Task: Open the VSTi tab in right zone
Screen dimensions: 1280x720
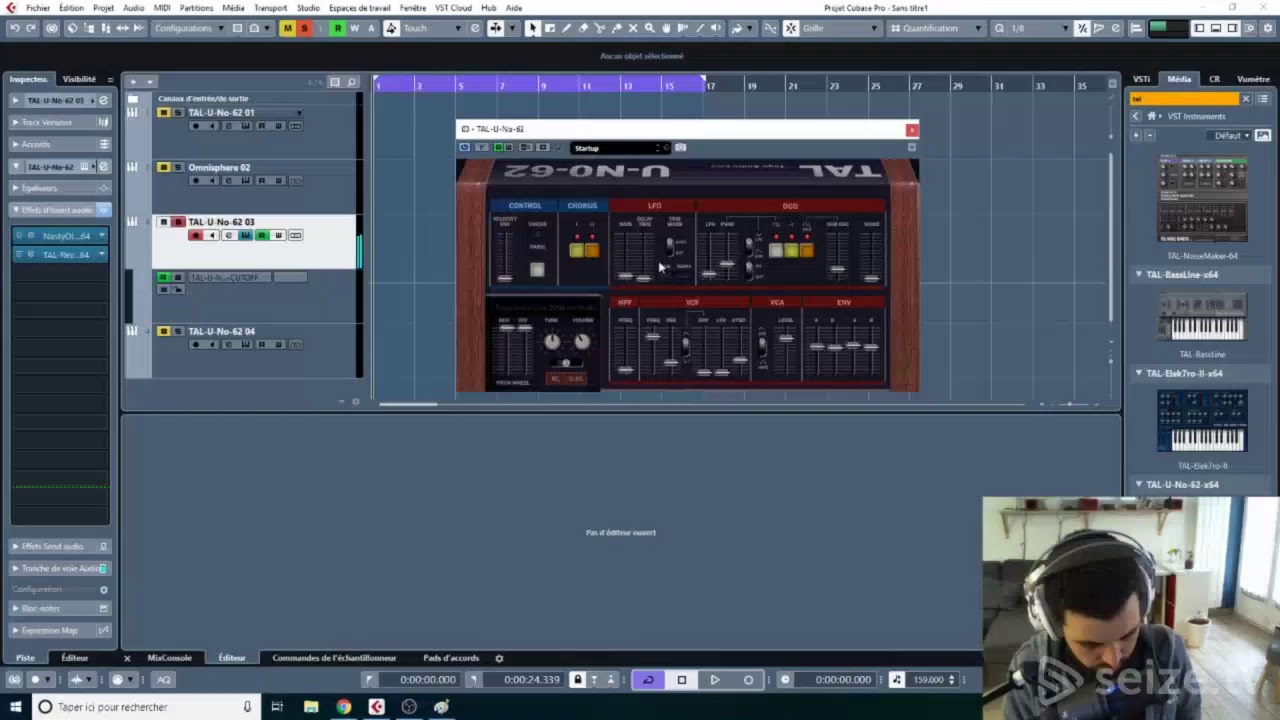Action: 1141,79
